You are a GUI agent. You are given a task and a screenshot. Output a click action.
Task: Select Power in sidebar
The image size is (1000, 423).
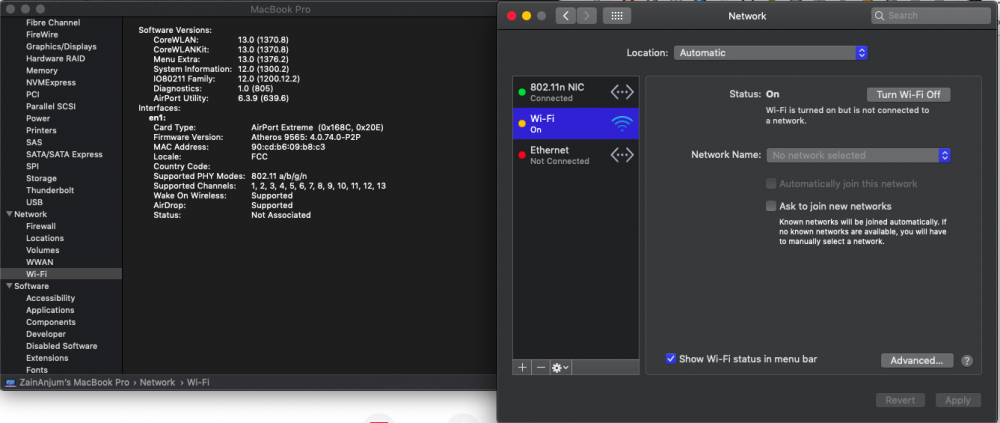coord(38,119)
